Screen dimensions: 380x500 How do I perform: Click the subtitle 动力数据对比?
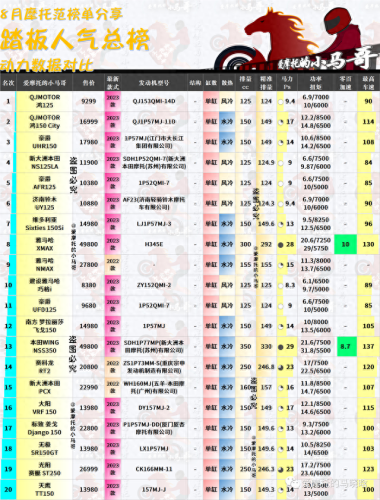(x=47, y=65)
